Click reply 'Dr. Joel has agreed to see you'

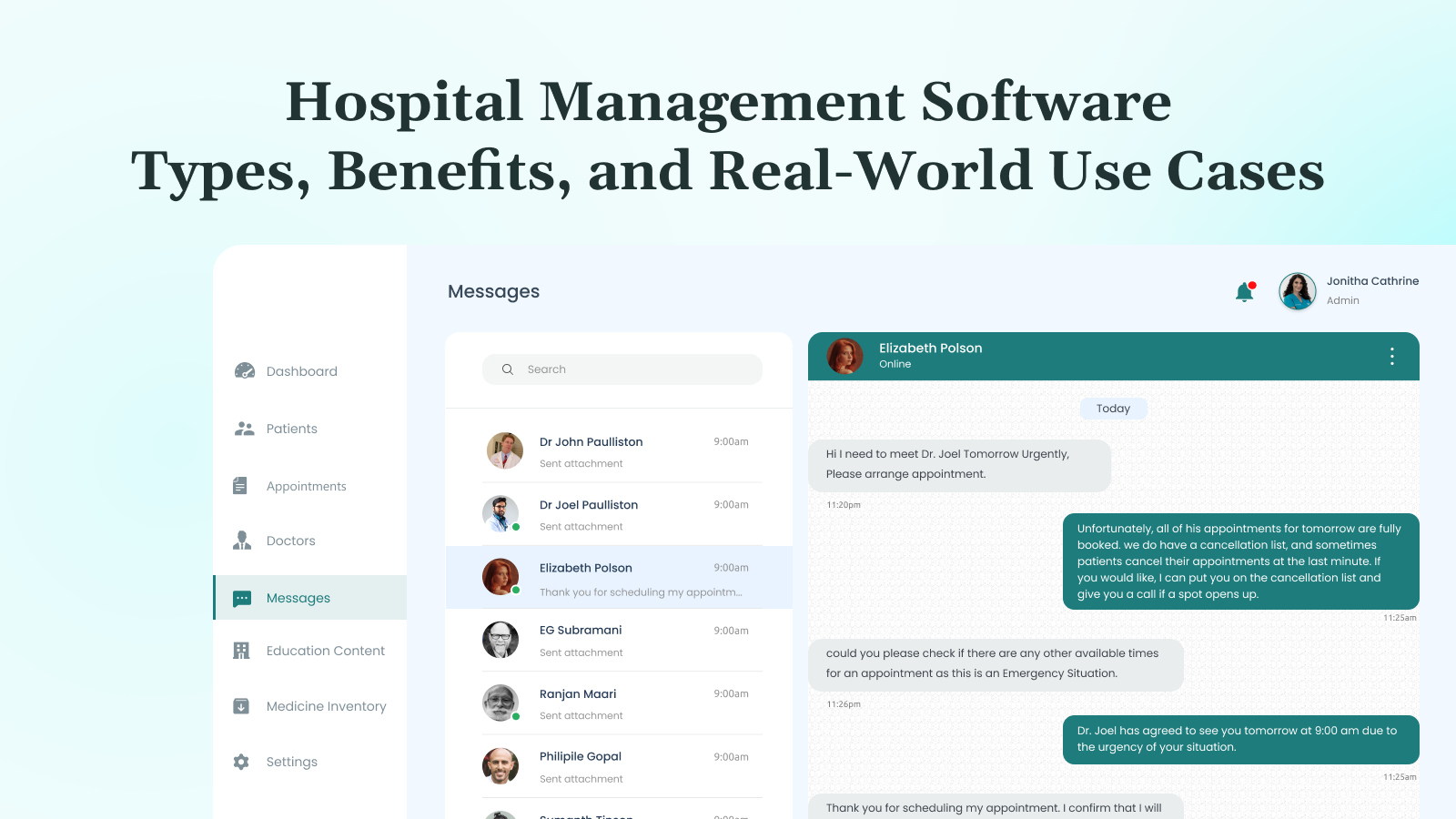pyautogui.click(x=1241, y=739)
